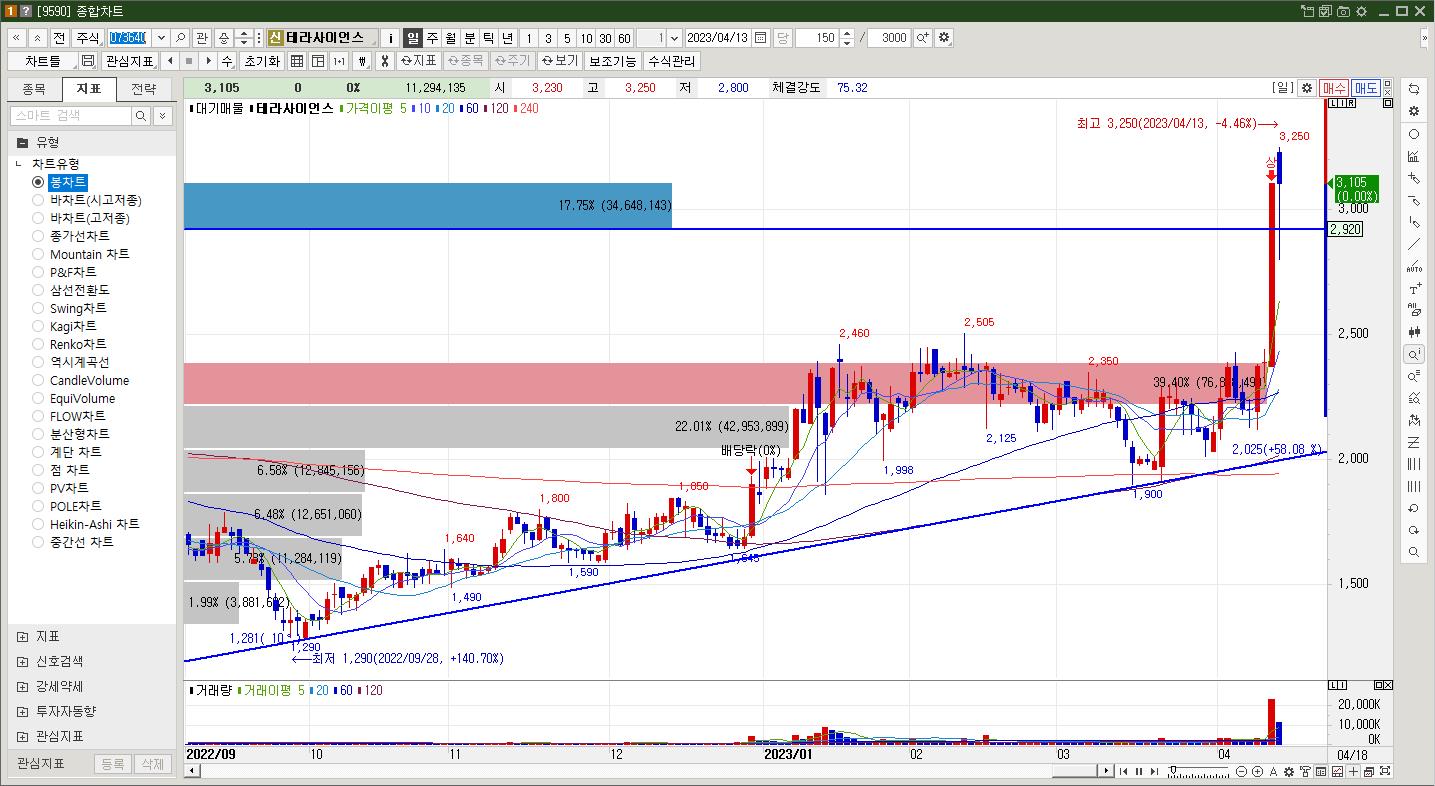The width and height of the screenshot is (1435, 786).
Task: Select the trend line drawing tool
Action: pyautogui.click(x=1414, y=244)
